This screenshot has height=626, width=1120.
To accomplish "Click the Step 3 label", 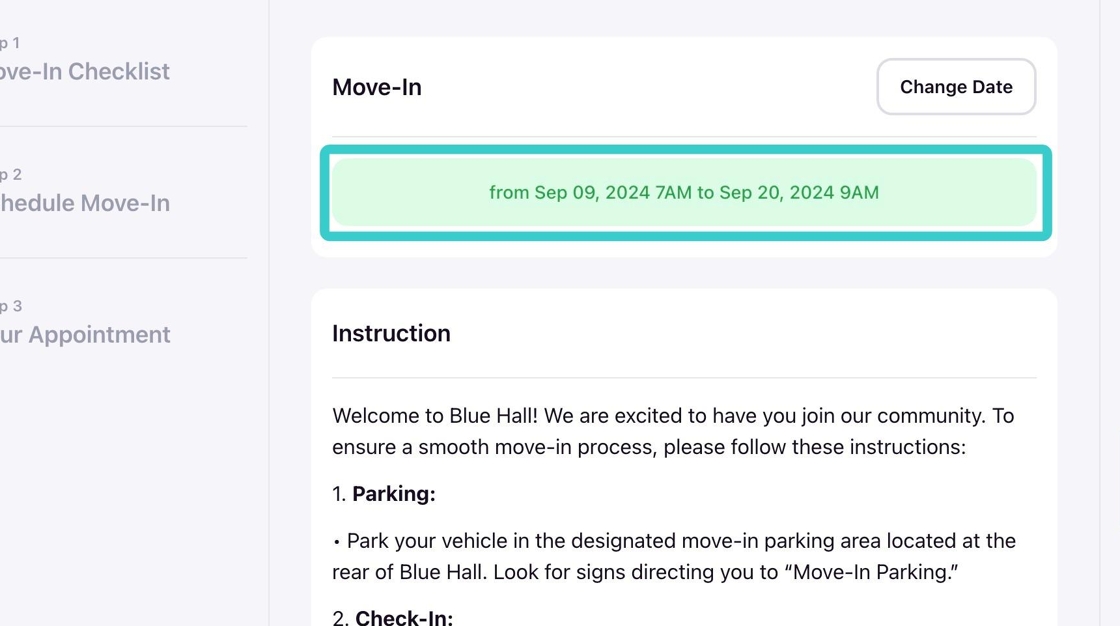I will pos(10,306).
